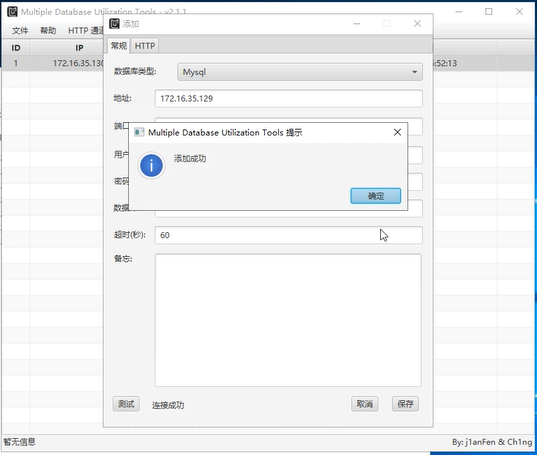This screenshot has width=537, height=455.
Task: Open the 数据库类型 Mysql dropdown
Action: (x=300, y=72)
